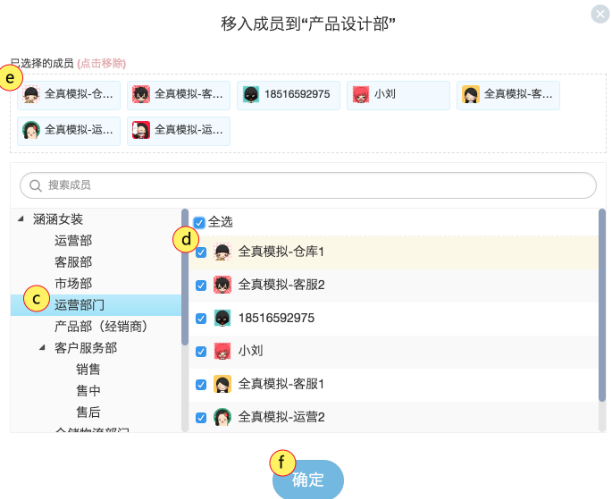
Task: Click avatar icon of 全真模拟-客服2 in list
Action: 223,285
